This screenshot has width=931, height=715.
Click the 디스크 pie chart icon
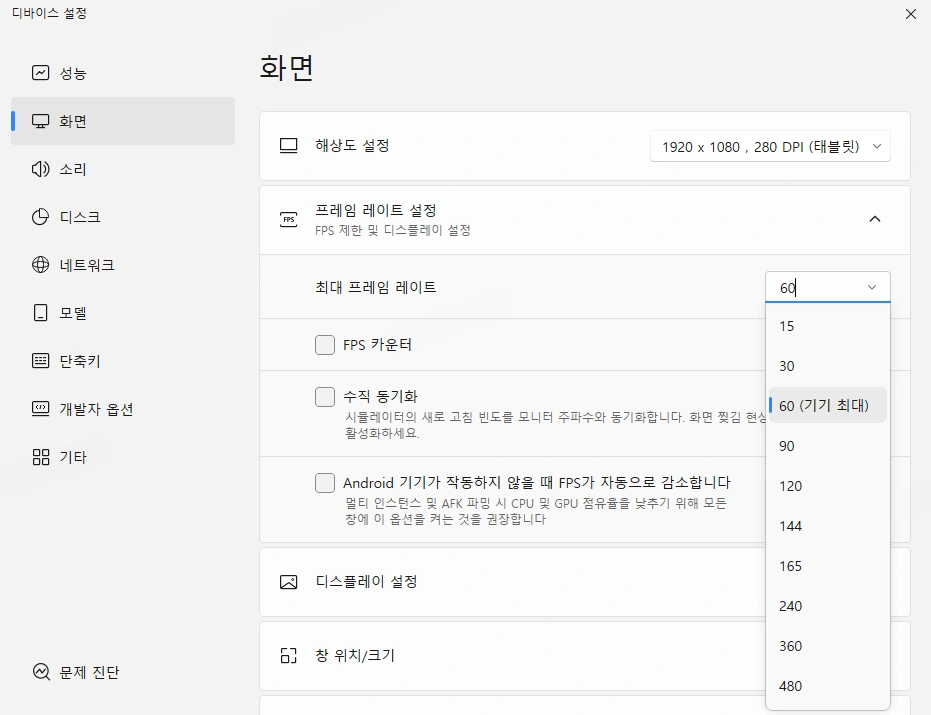pyautogui.click(x=40, y=217)
